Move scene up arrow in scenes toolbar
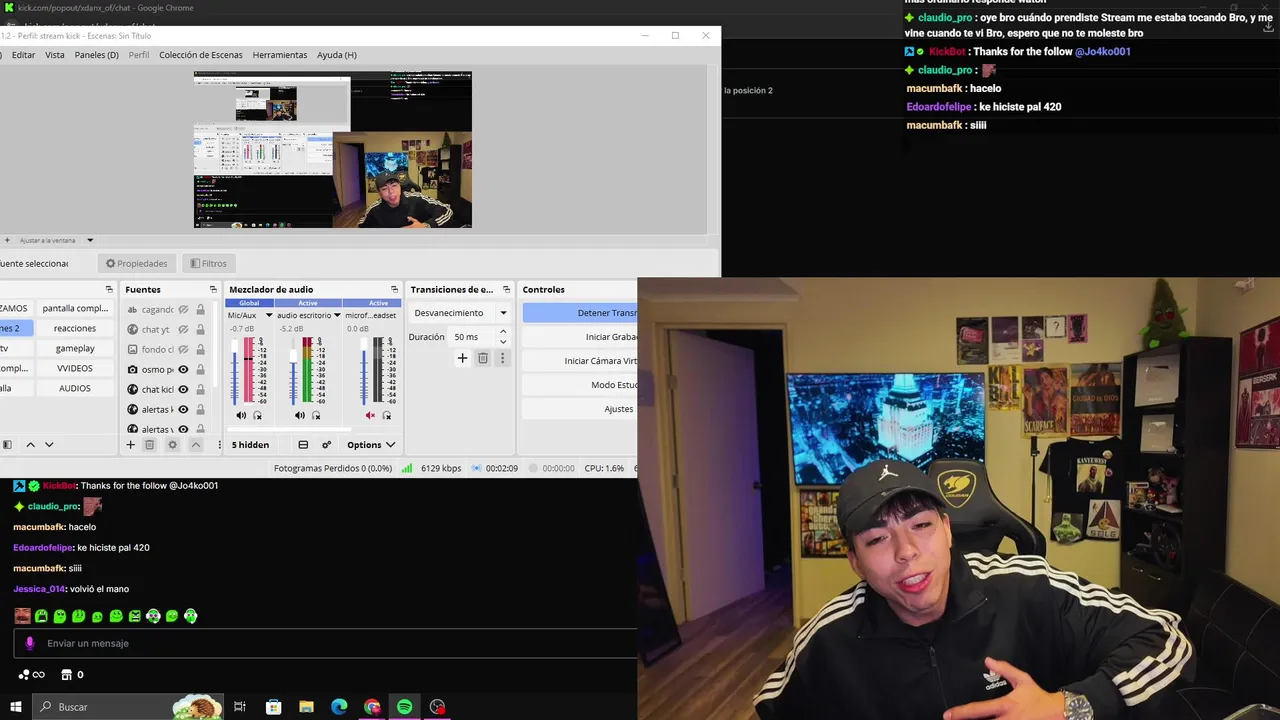 point(30,445)
